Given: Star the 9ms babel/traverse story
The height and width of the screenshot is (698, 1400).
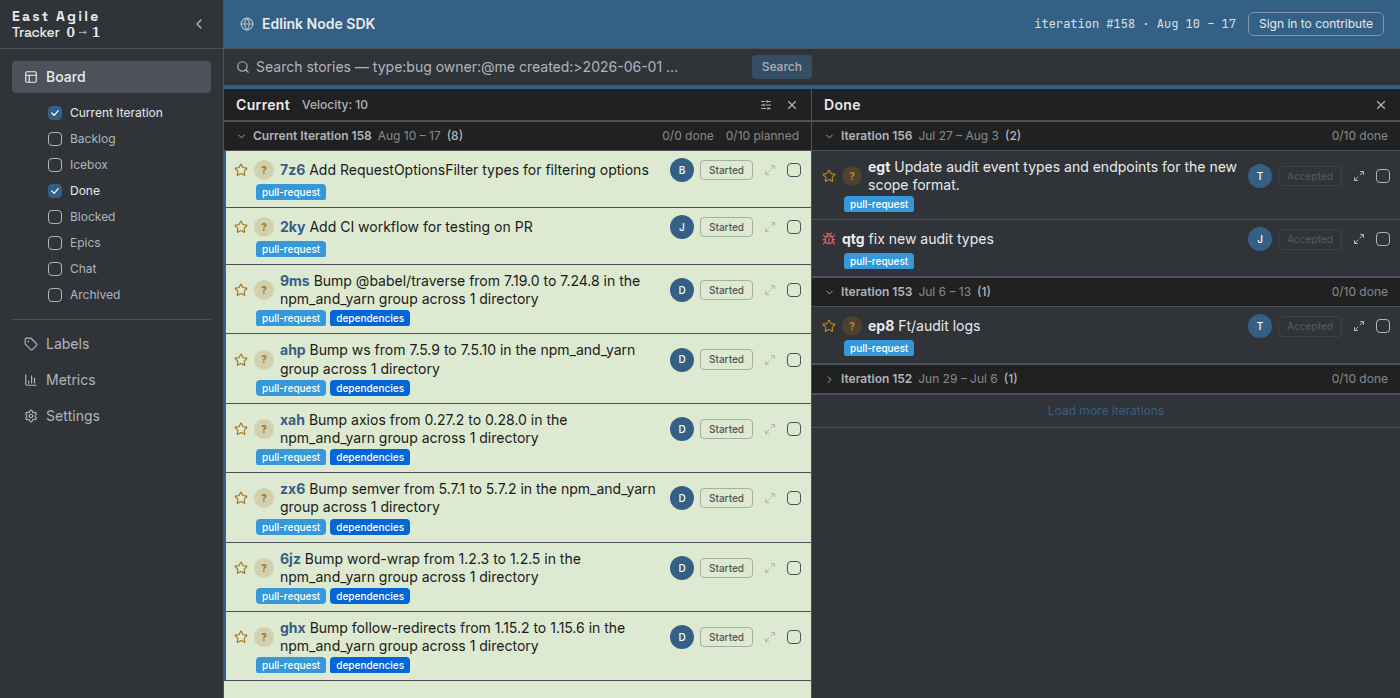Looking at the screenshot, I should [x=241, y=290].
